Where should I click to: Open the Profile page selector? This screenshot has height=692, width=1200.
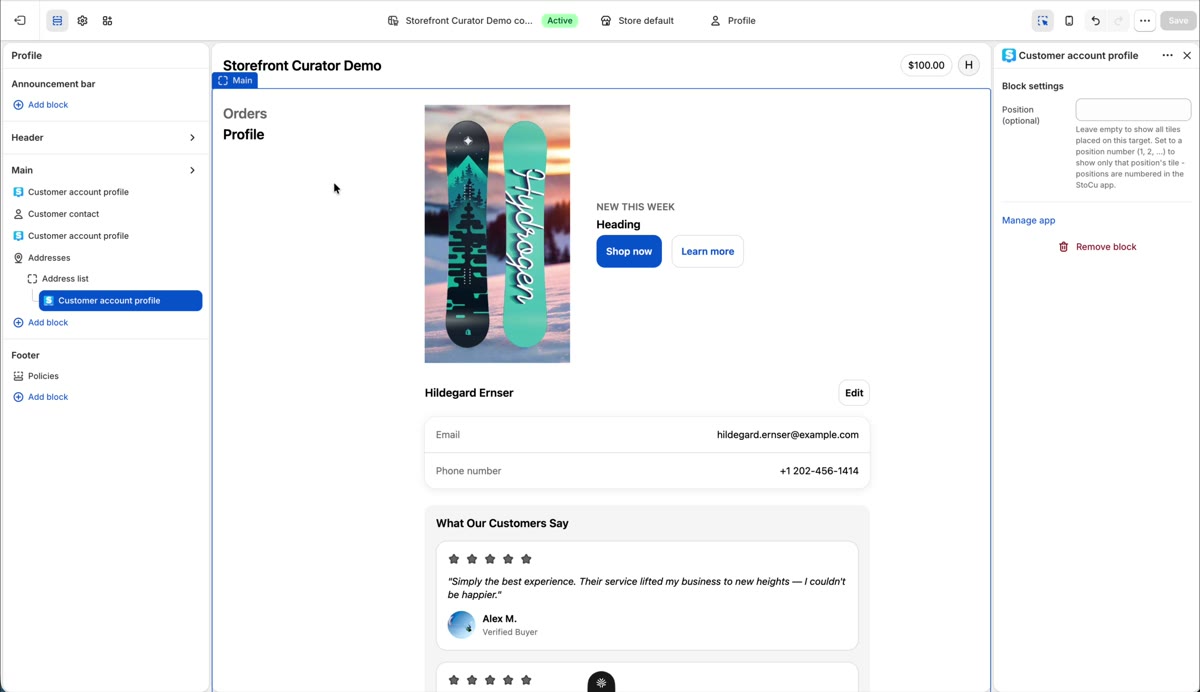coord(733,21)
